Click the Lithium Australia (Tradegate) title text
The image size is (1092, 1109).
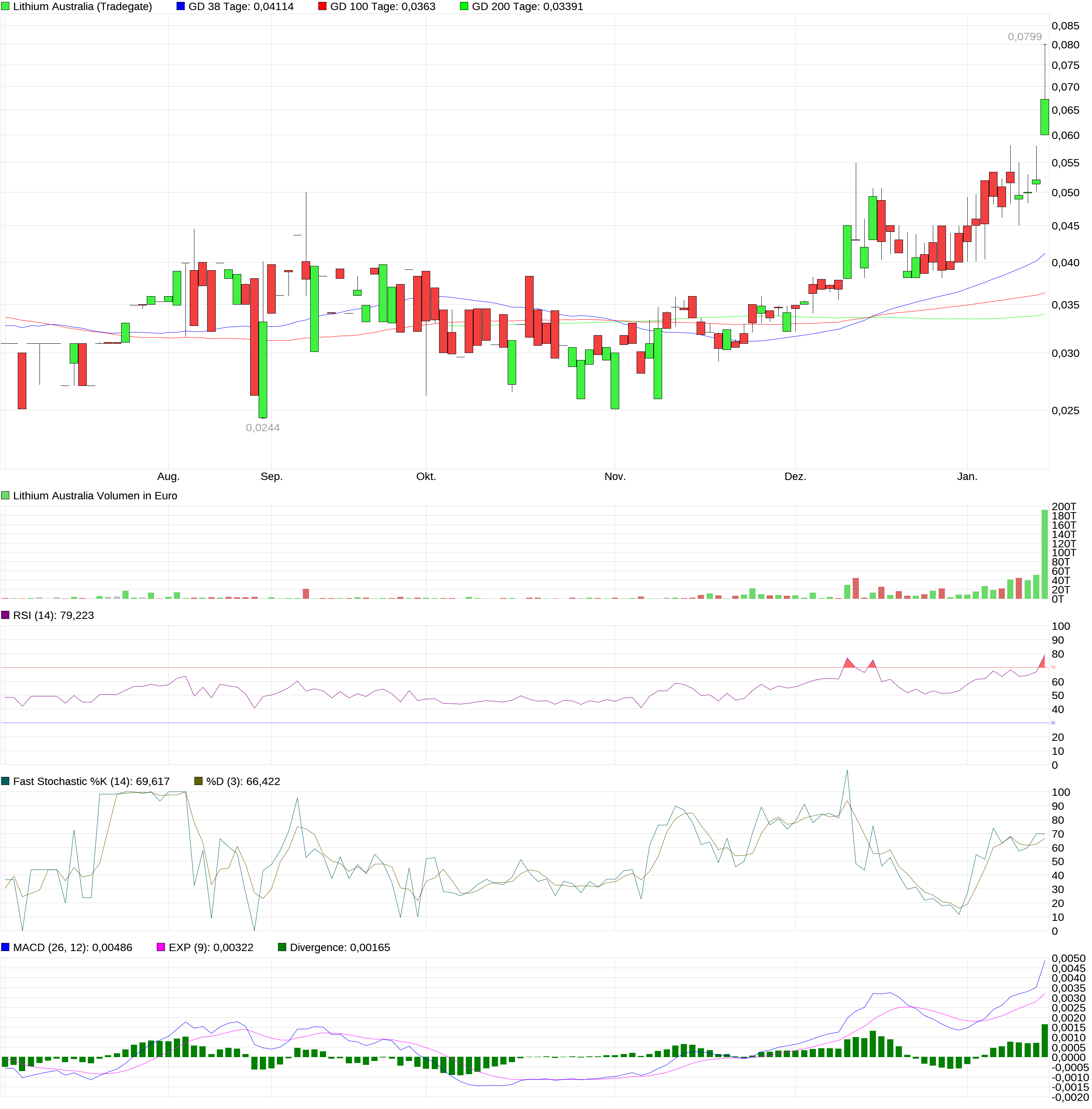click(82, 6)
